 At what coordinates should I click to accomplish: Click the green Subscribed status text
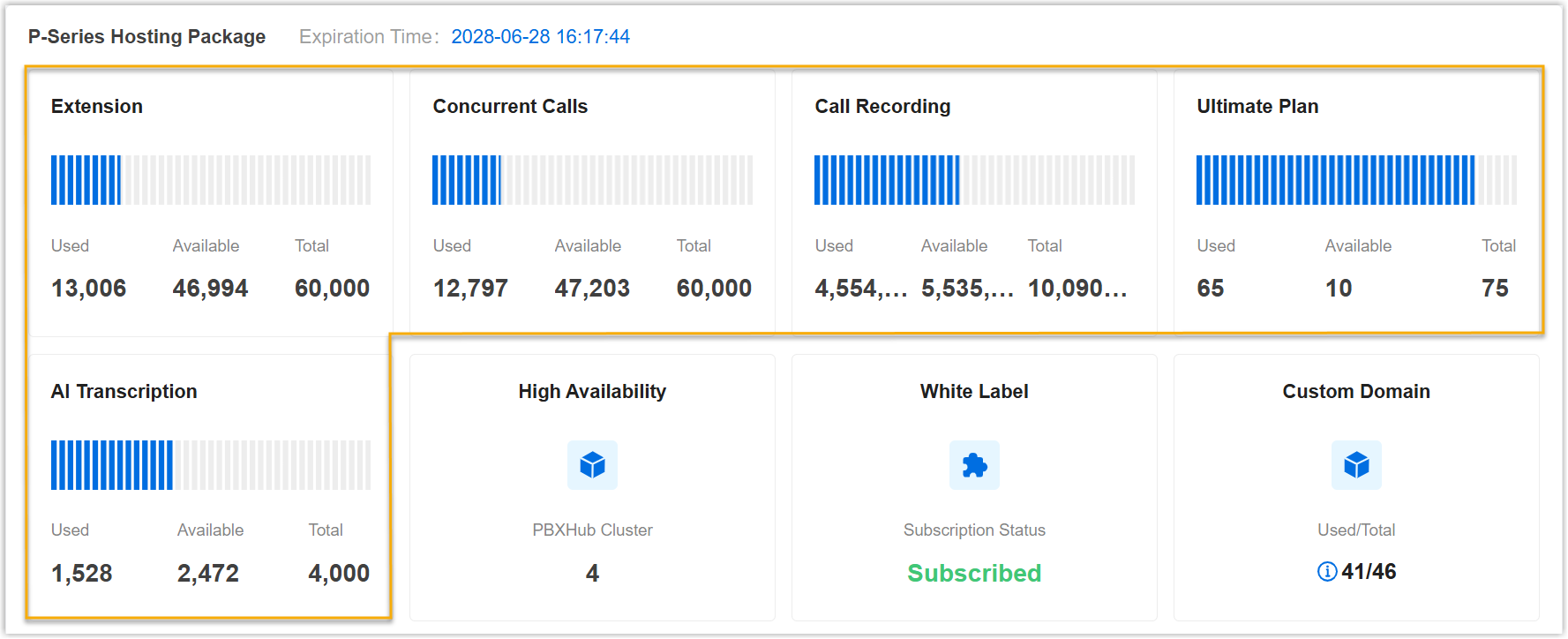point(974,574)
